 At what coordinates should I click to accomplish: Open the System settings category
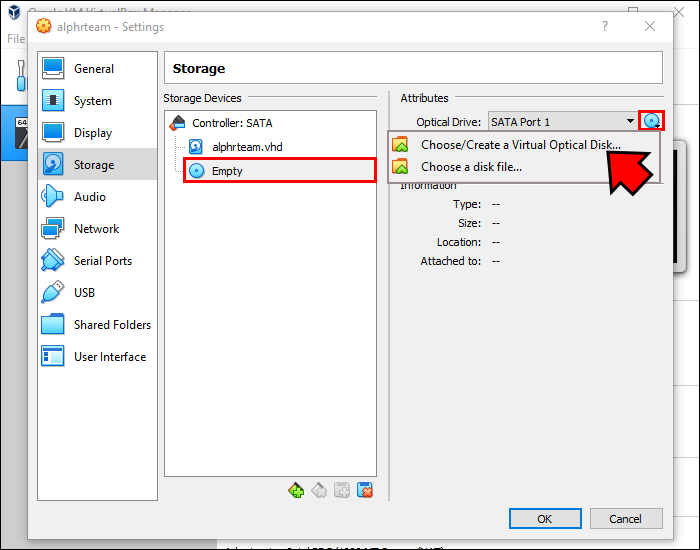[x=97, y=101]
